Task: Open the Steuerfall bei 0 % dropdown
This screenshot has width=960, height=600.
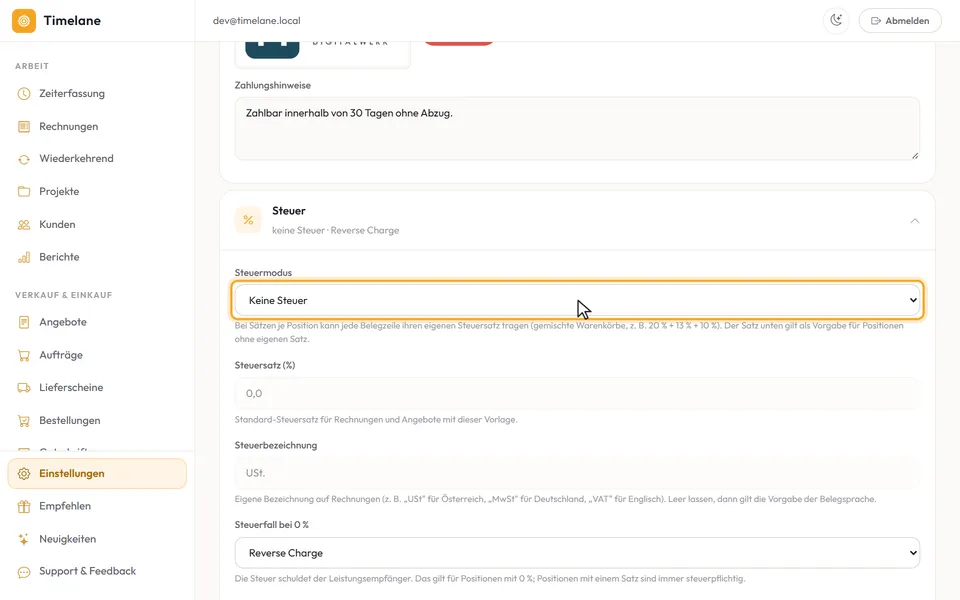Action: 577,553
